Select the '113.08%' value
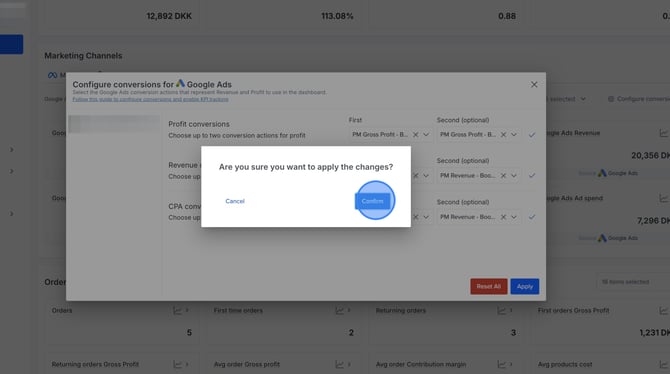 tap(337, 16)
